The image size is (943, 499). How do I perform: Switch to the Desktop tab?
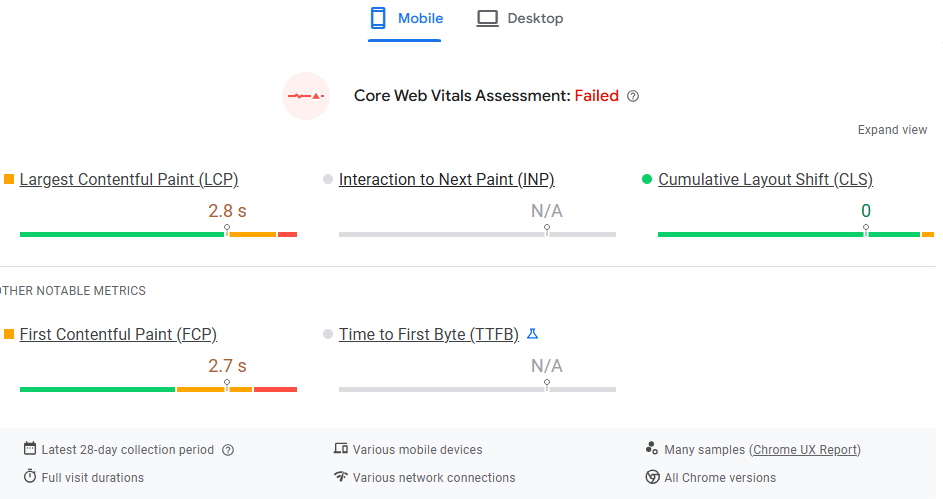coord(520,19)
